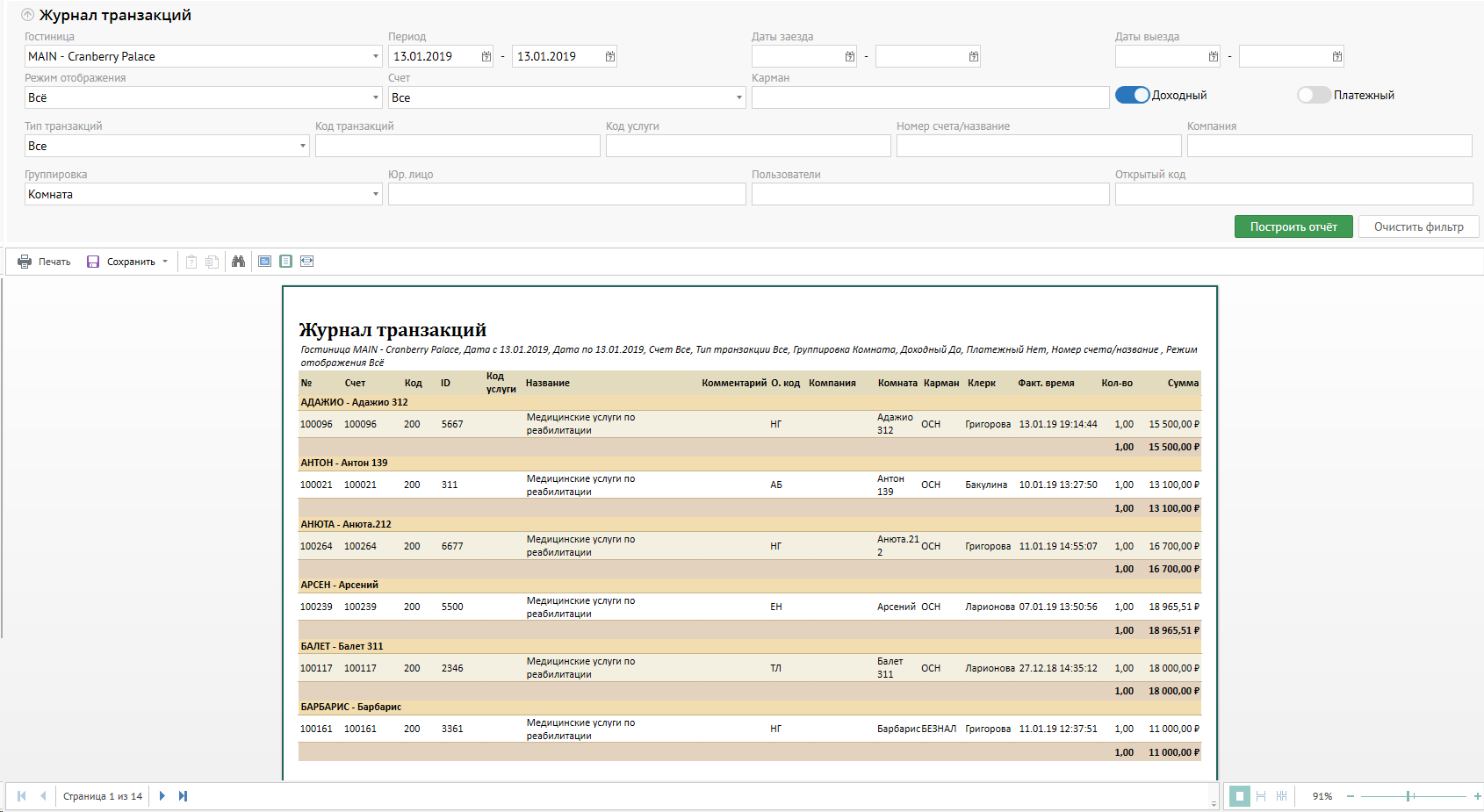Click the plus icon to zoom in
Image resolution: width=1484 pixels, height=812 pixels.
click(1477, 796)
